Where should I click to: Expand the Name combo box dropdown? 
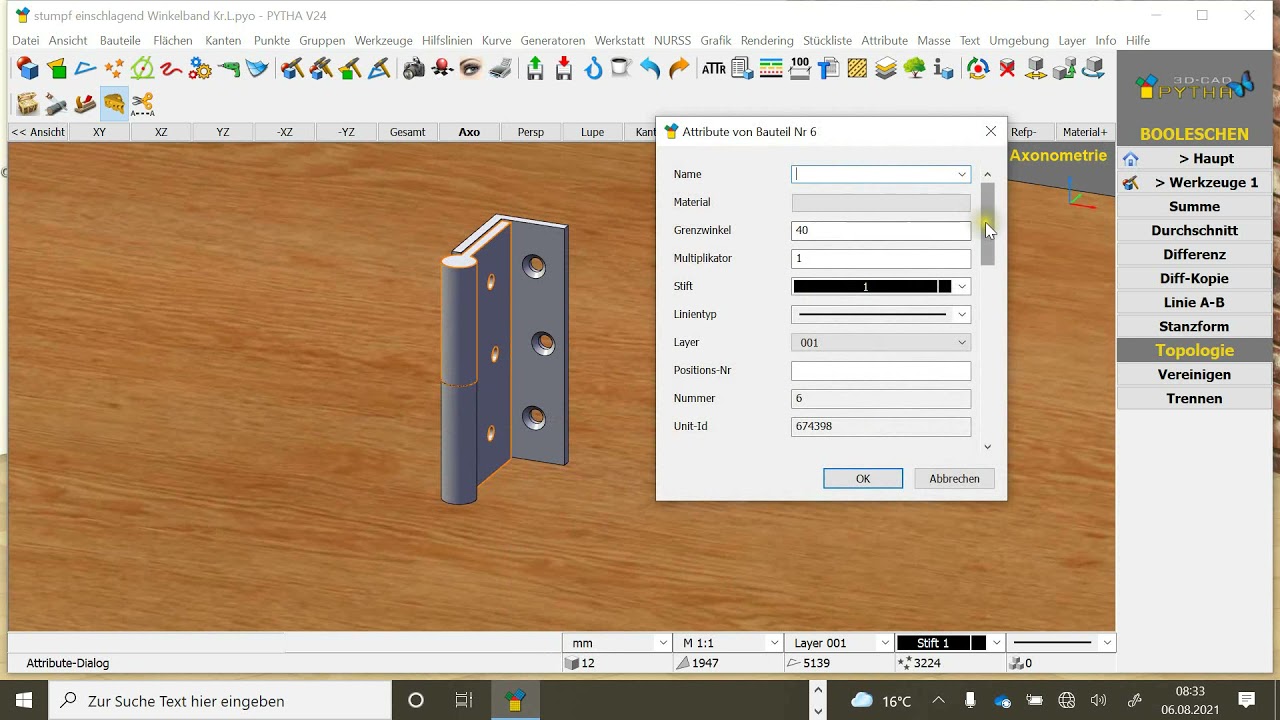pyautogui.click(x=962, y=174)
